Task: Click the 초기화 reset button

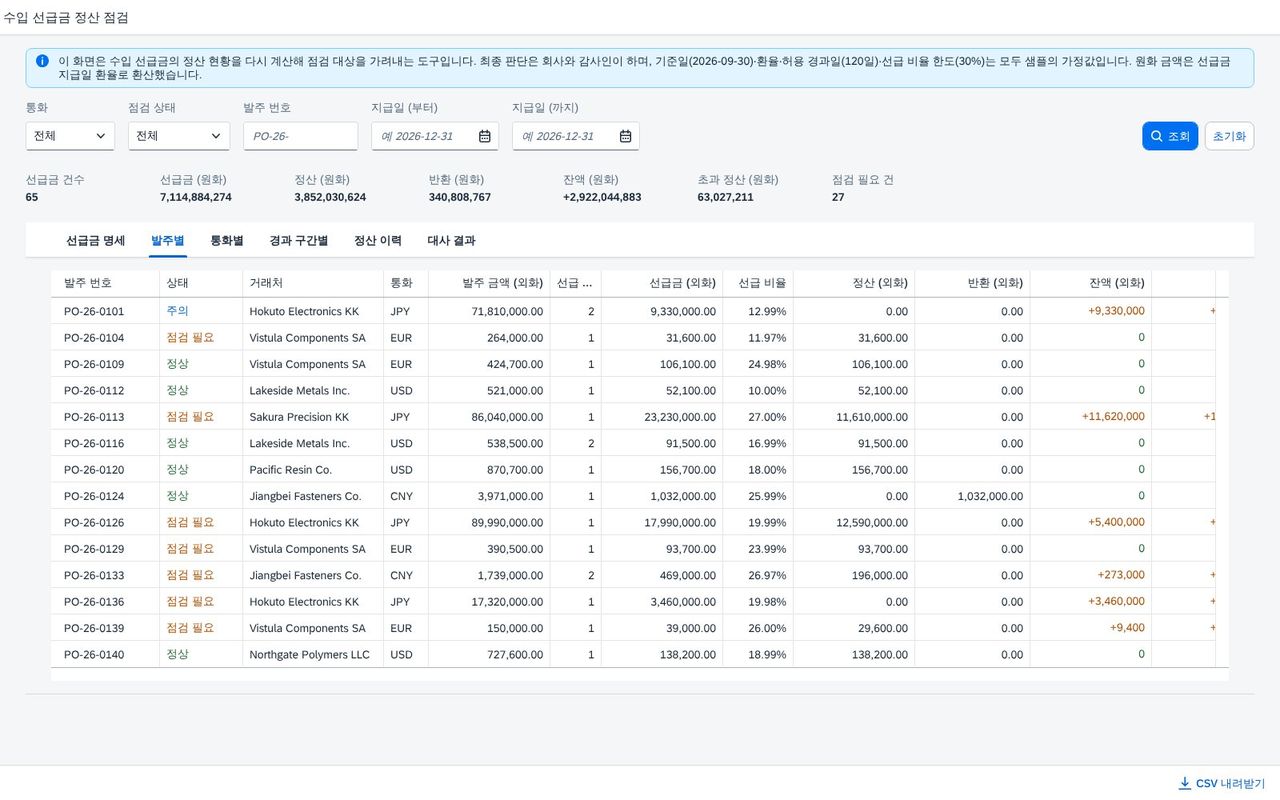Action: click(x=1229, y=136)
